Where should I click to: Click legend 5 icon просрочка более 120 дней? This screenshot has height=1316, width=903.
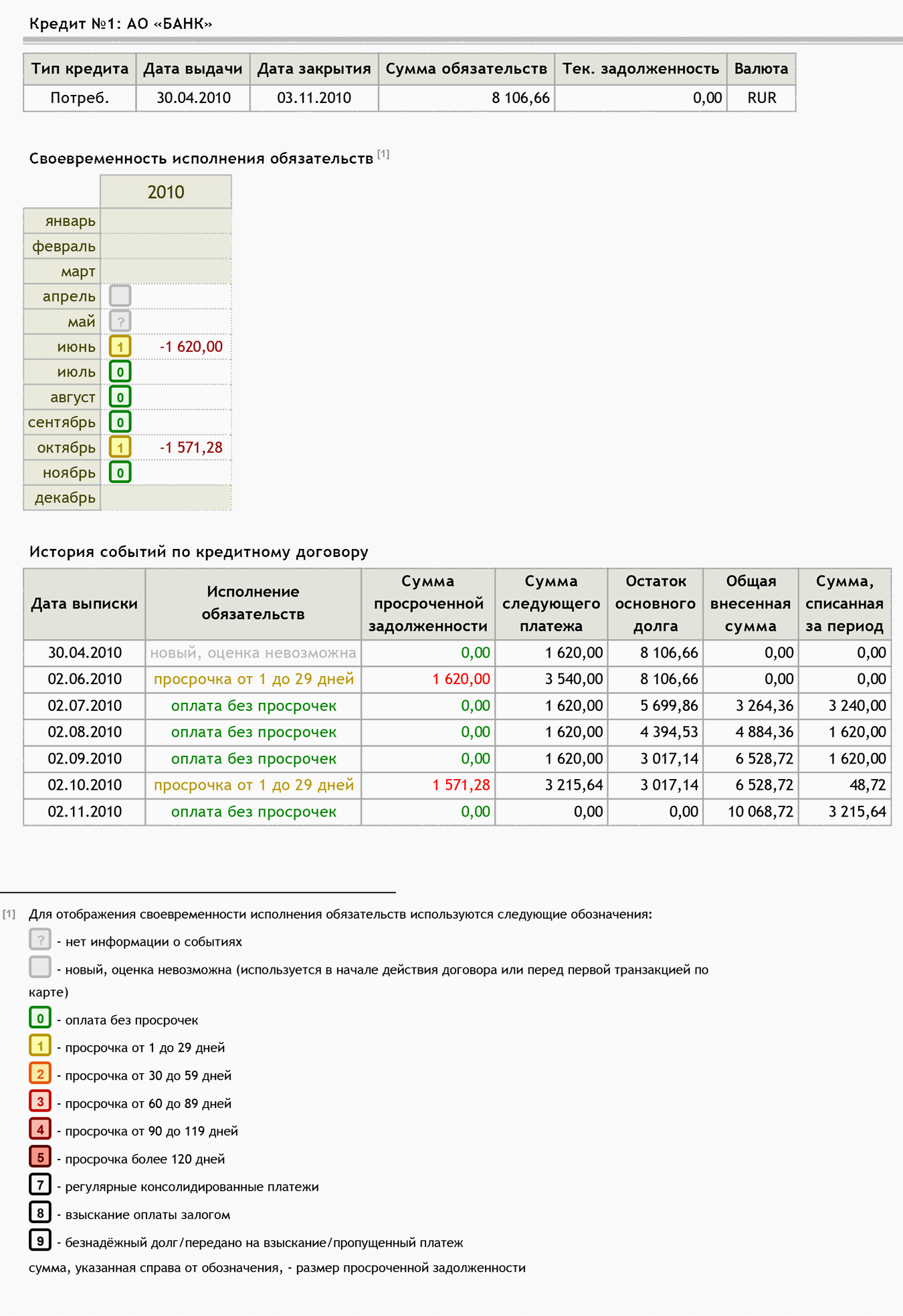coord(40,1157)
